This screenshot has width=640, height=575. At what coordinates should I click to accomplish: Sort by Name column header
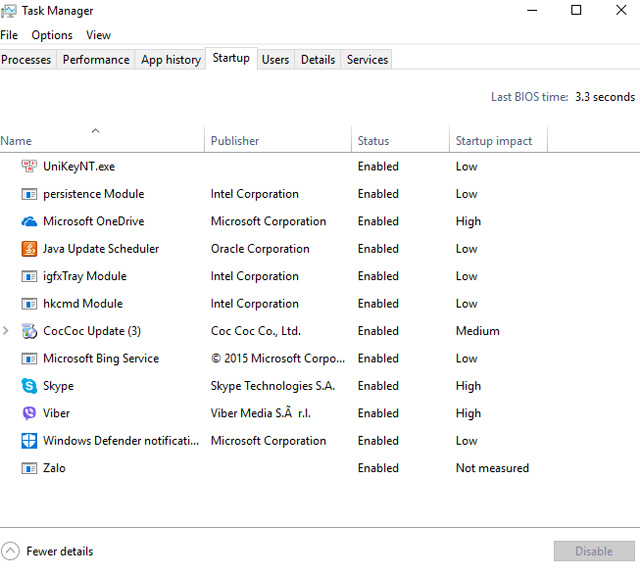tap(16, 141)
